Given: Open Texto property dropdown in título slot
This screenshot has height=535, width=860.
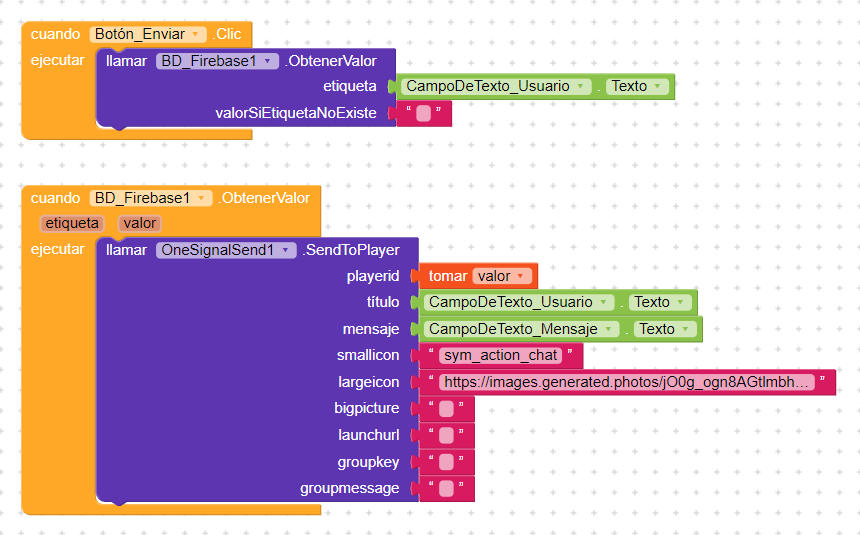Looking at the screenshot, I should click(x=660, y=302).
